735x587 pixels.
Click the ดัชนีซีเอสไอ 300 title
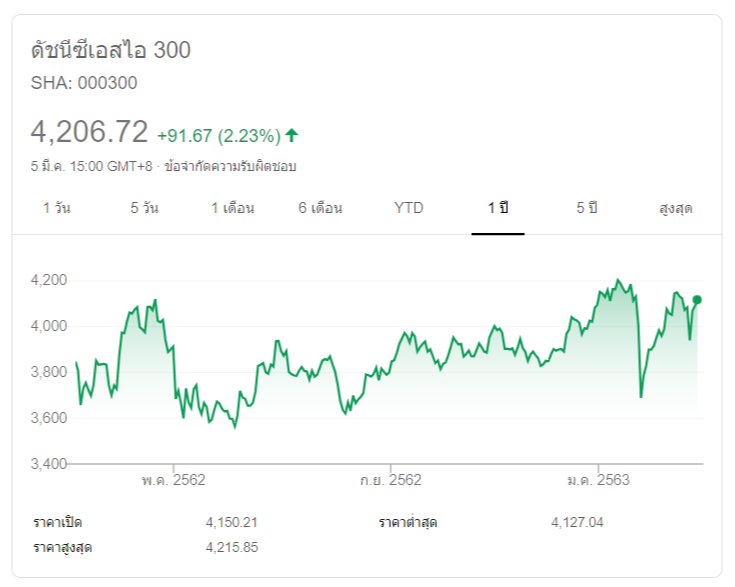111,50
